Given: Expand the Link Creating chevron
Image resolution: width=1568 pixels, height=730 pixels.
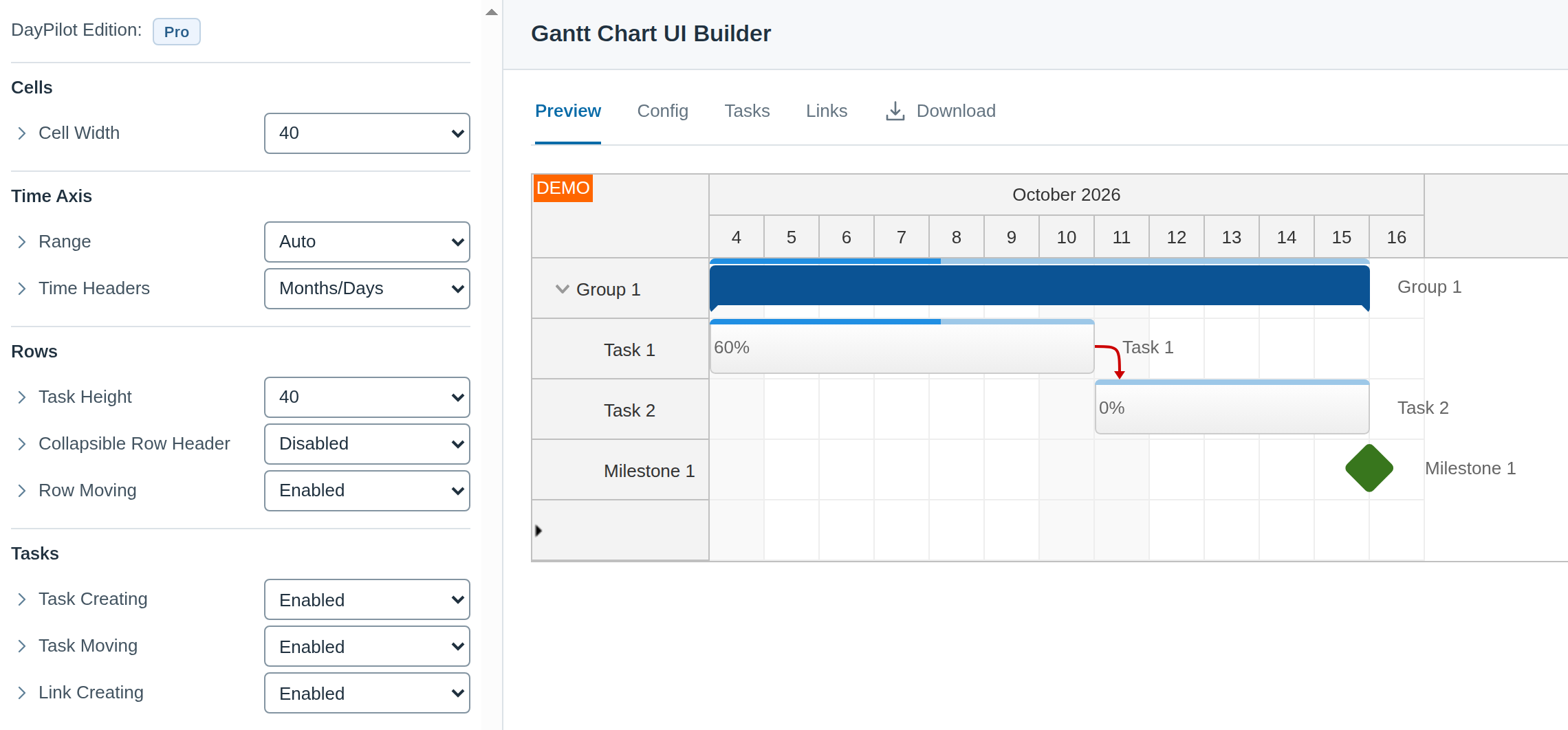Looking at the screenshot, I should (x=22, y=693).
